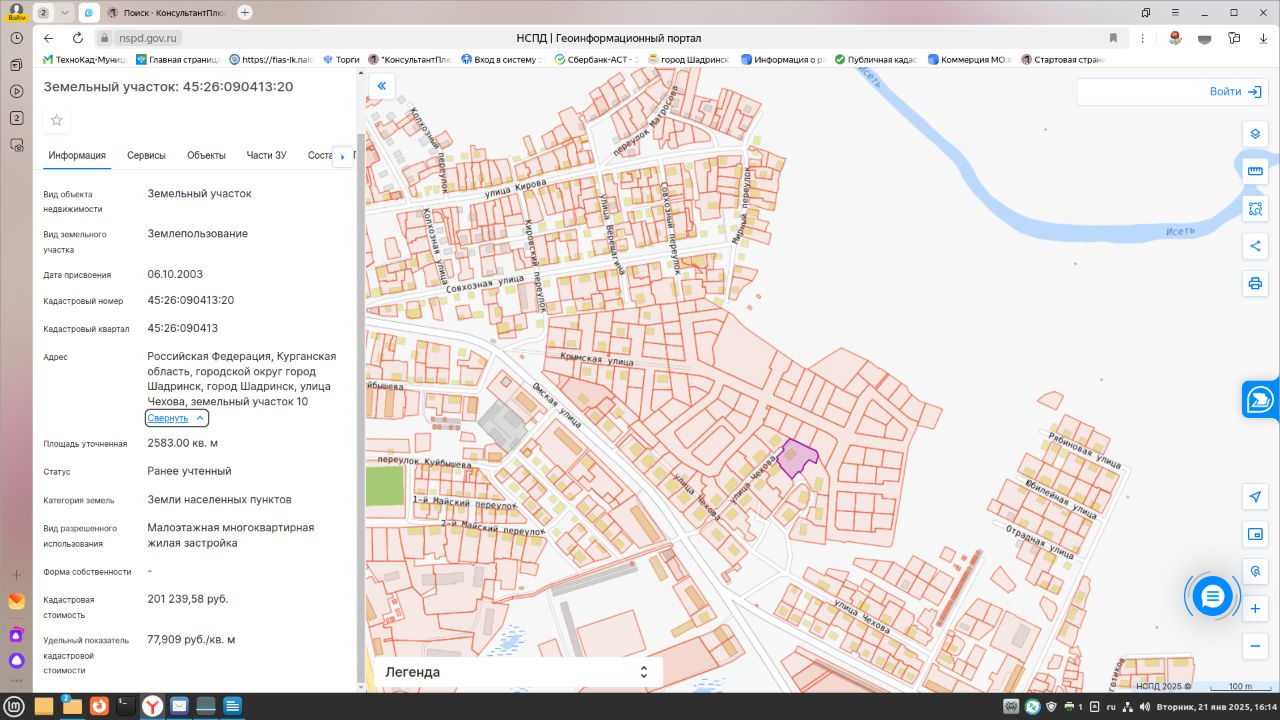The width and height of the screenshot is (1280, 720).
Task: Open the chat assistant bubble
Action: coord(1212,597)
